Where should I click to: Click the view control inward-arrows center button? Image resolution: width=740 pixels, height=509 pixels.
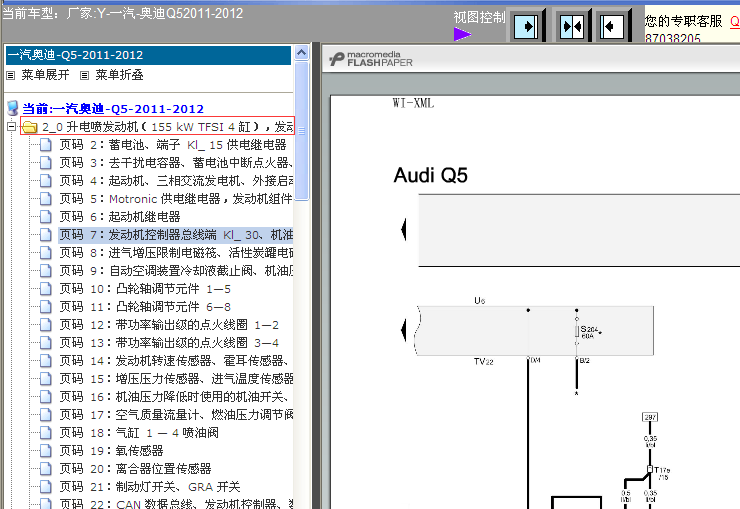572,26
